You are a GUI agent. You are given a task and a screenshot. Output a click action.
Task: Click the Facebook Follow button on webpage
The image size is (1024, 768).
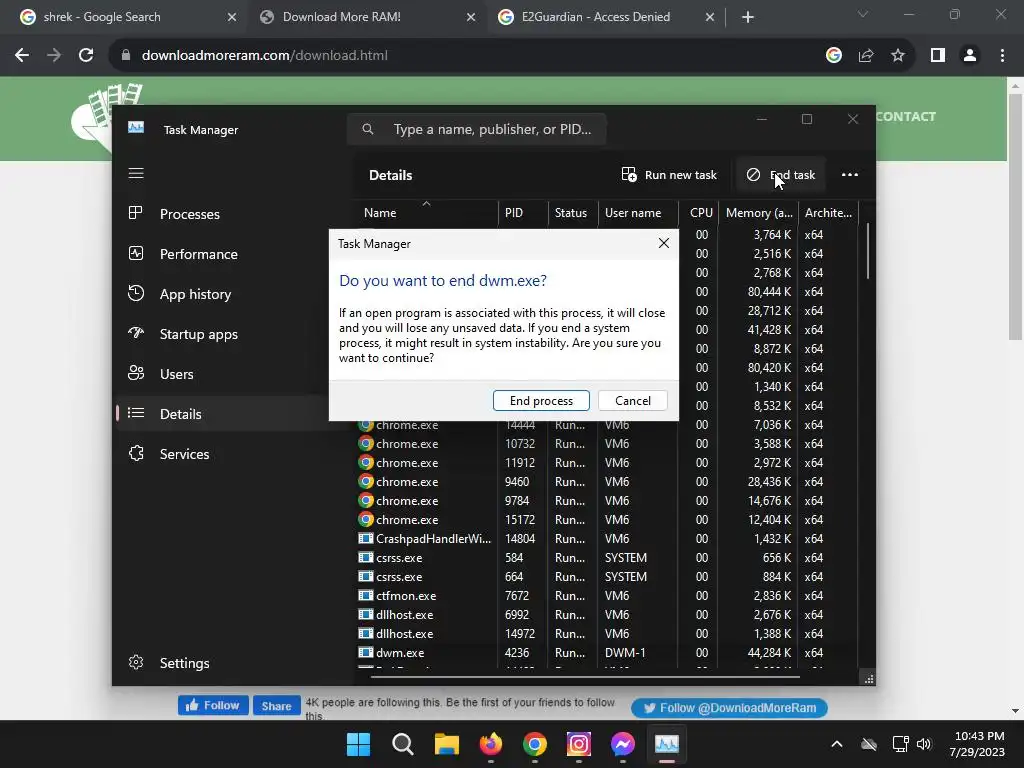point(213,705)
